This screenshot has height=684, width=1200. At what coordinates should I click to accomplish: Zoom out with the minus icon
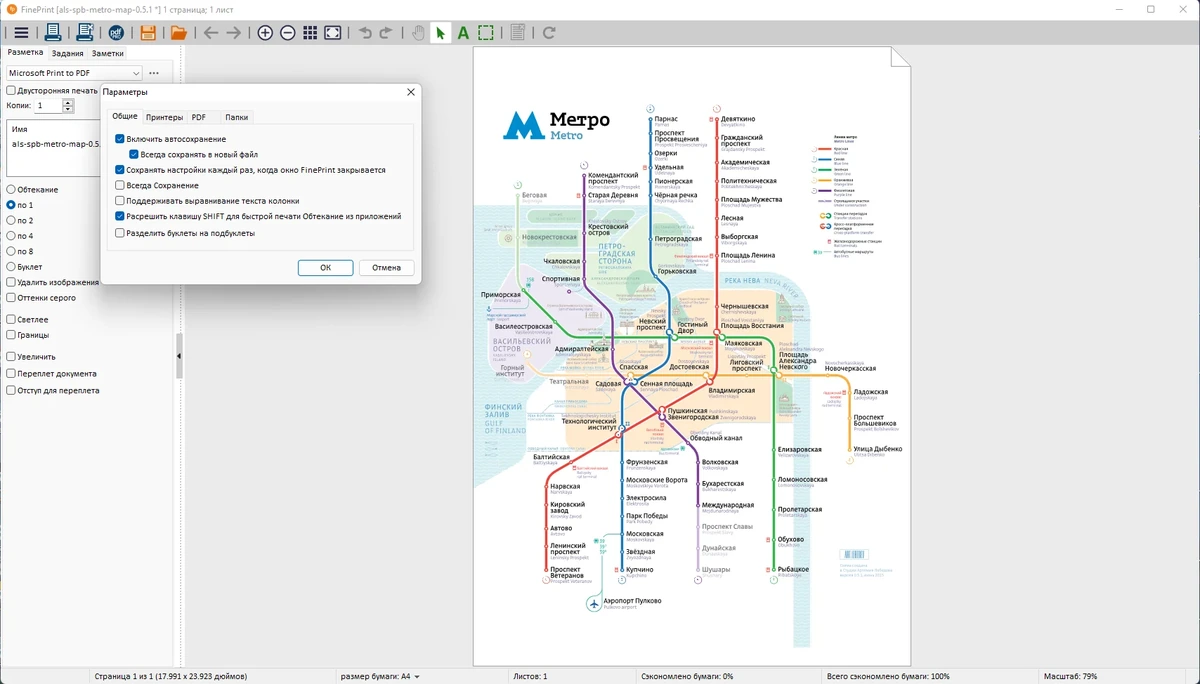pos(287,33)
